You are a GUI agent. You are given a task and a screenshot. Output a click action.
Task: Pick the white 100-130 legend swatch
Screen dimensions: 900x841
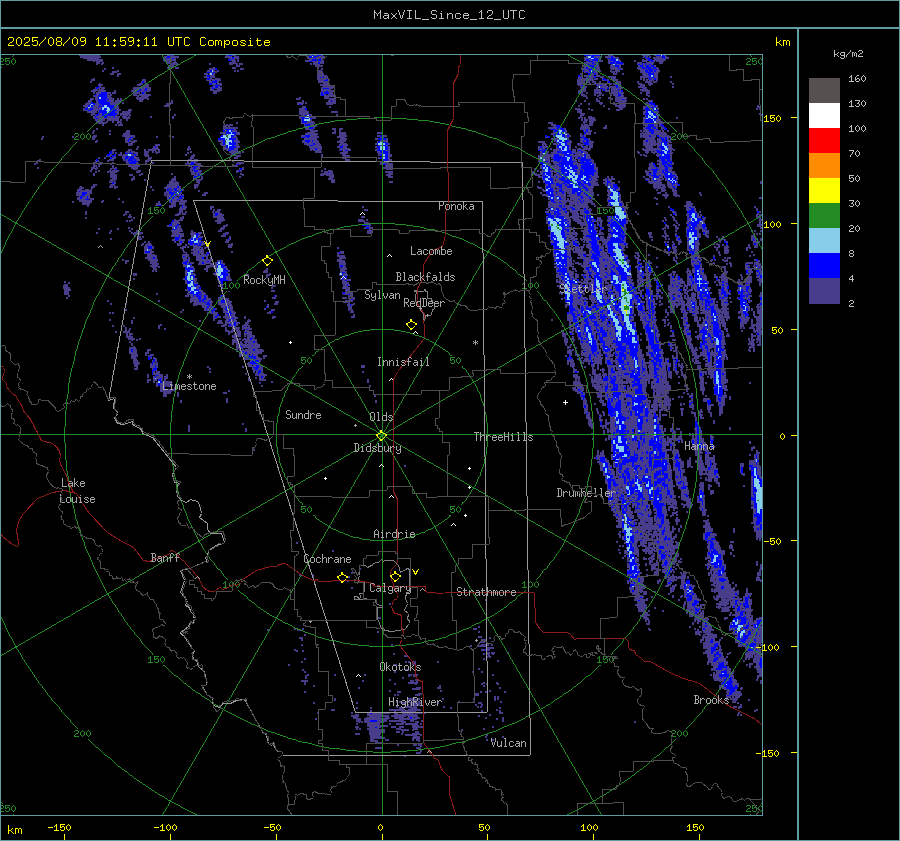(824, 115)
